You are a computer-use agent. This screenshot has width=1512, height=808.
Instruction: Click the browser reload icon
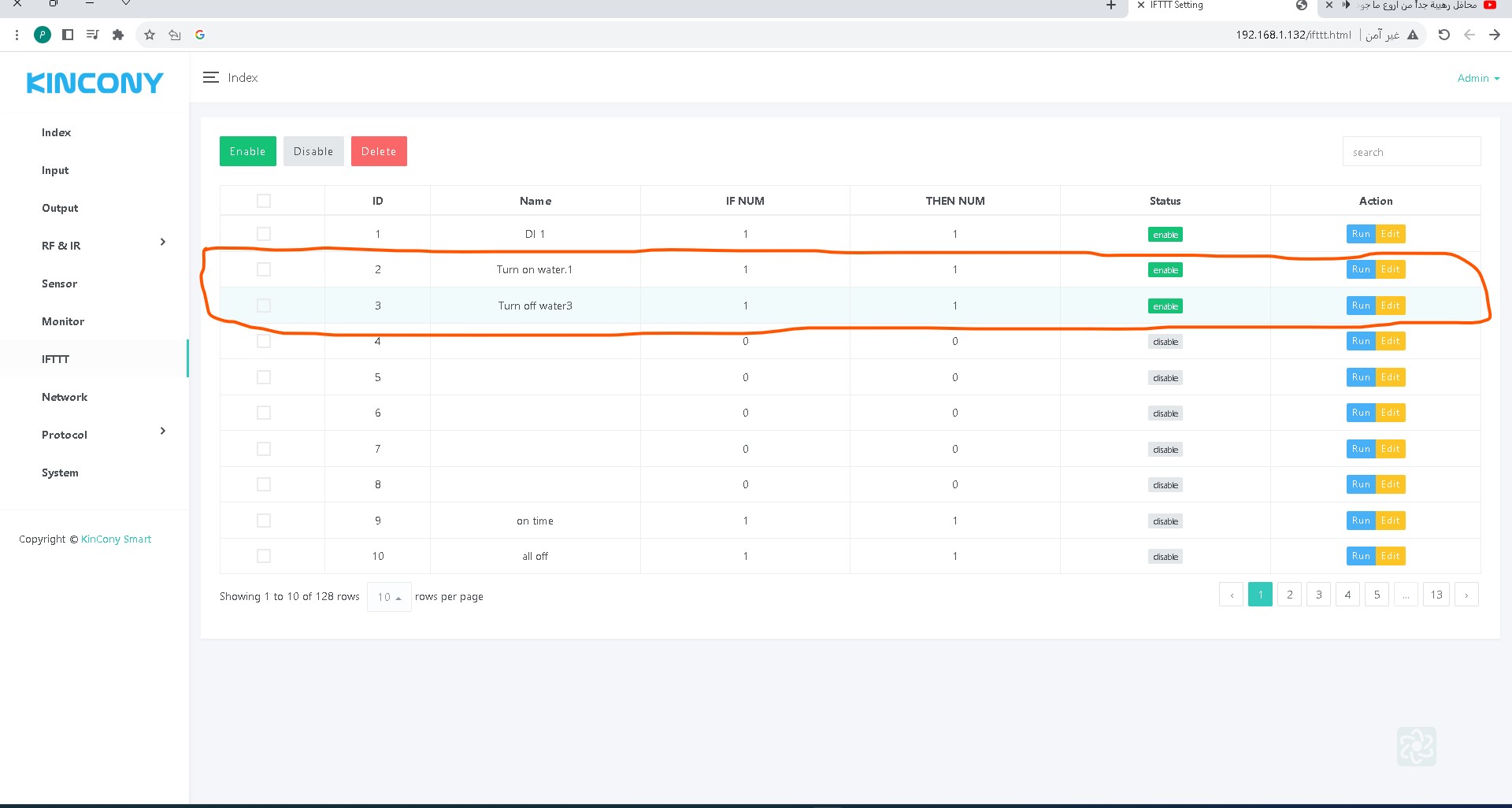point(1443,35)
